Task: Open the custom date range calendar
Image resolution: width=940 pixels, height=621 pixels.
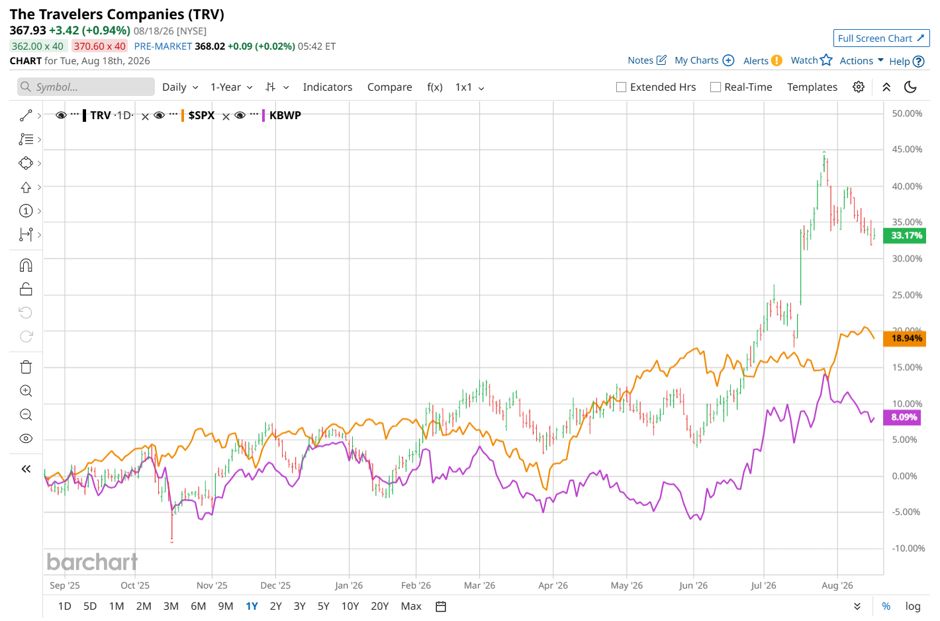Action: 441,606
